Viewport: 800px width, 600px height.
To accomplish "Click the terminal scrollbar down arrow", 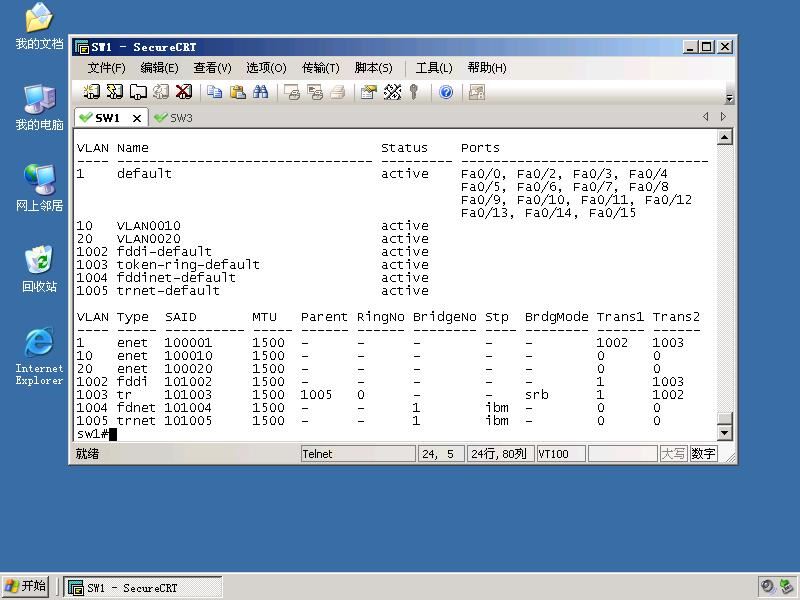I will click(724, 433).
